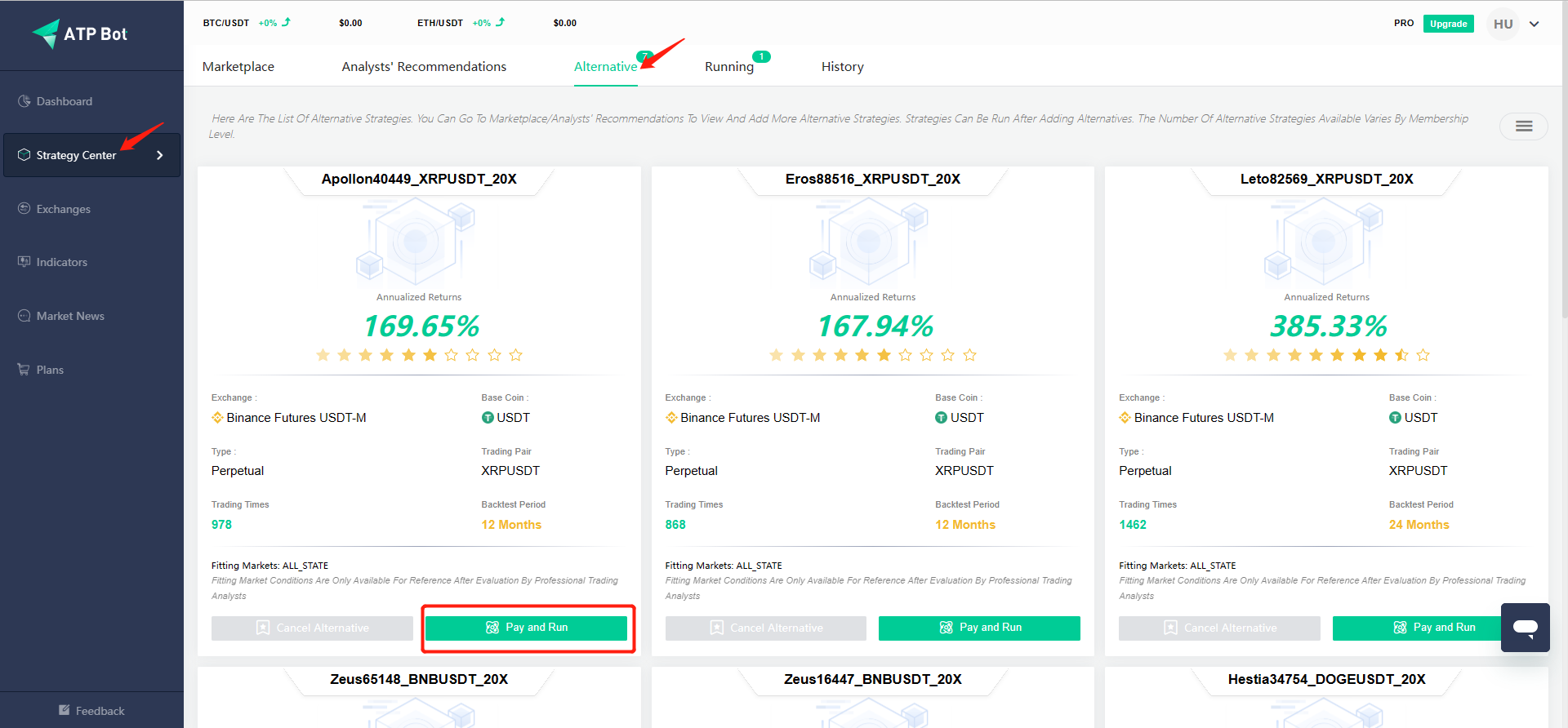Open the HU user avatar
The image size is (1568, 728).
pyautogui.click(x=1503, y=24)
